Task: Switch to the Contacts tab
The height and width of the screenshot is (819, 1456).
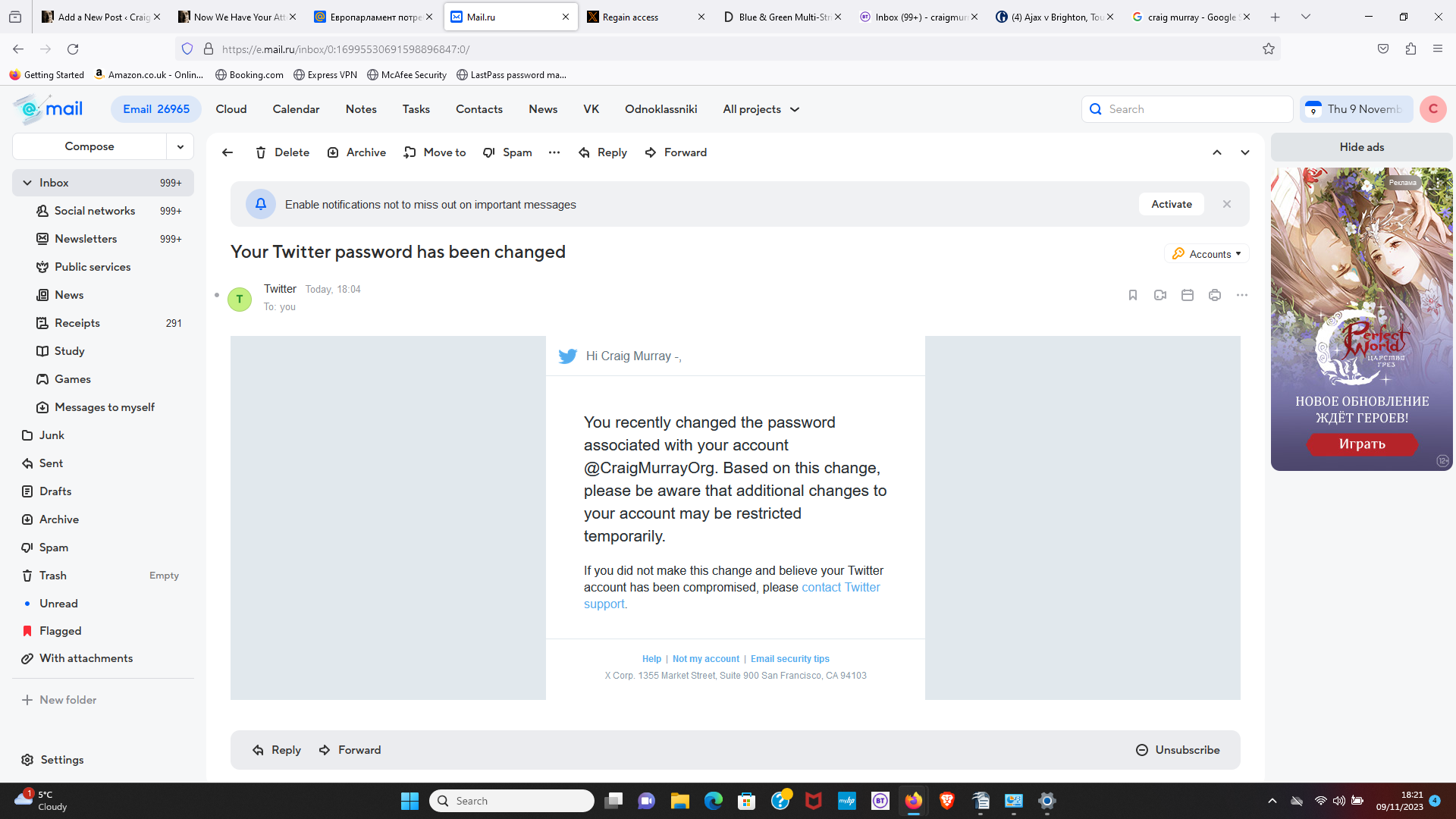Action: tap(479, 109)
